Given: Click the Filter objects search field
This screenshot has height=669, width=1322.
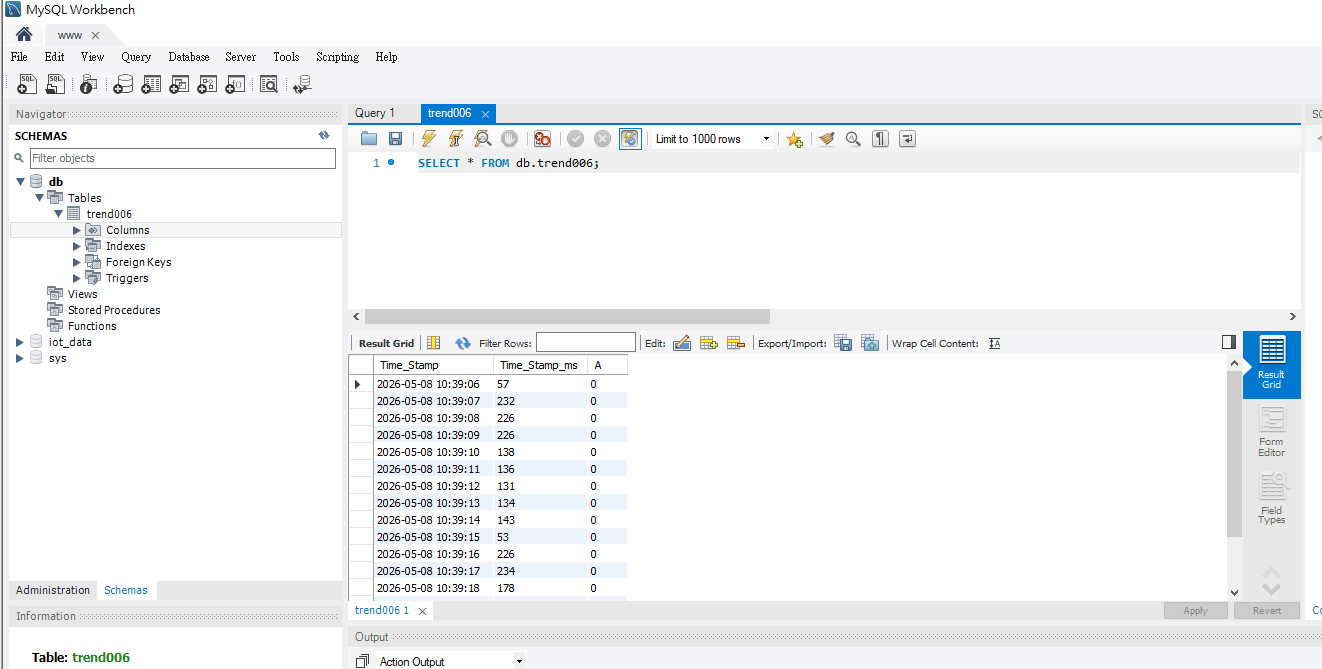Looking at the screenshot, I should [182, 158].
